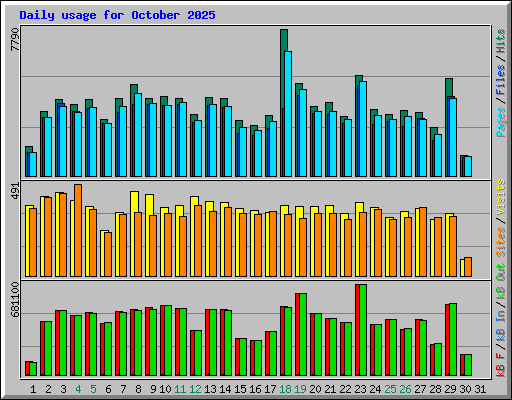Click the day 4 label on the x-axis
This screenshot has height=400, width=512.
click(78, 389)
